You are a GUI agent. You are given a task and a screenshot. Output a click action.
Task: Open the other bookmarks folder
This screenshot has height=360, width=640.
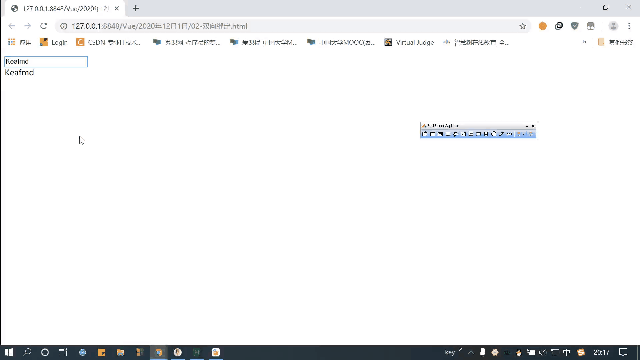pyautogui.click(x=615, y=42)
